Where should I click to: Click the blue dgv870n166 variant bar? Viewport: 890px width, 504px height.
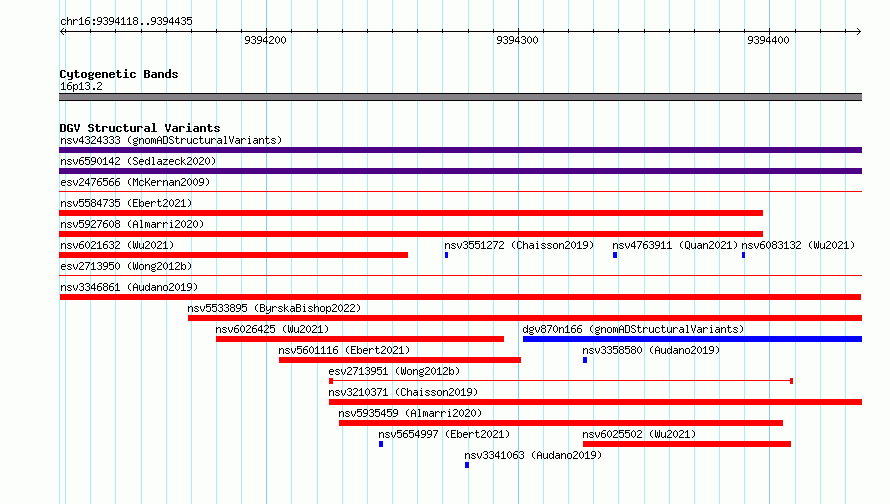point(692,339)
